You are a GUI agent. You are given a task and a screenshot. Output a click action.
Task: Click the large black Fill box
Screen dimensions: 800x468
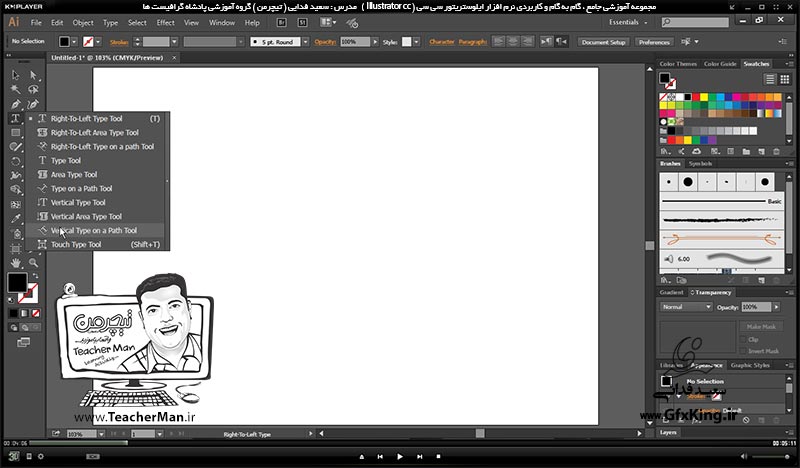click(17, 282)
